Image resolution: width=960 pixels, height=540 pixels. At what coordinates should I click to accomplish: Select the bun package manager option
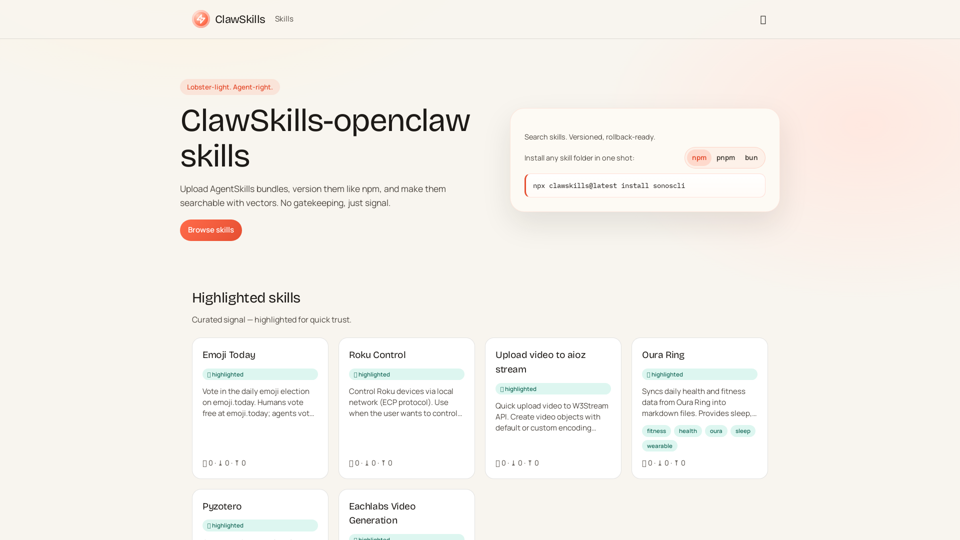(751, 158)
